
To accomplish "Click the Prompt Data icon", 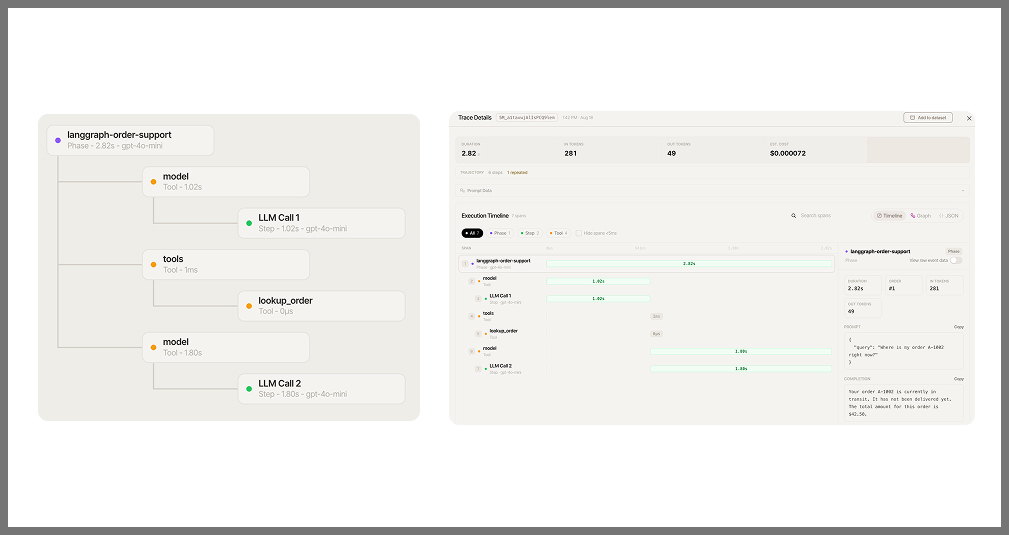I will point(463,191).
